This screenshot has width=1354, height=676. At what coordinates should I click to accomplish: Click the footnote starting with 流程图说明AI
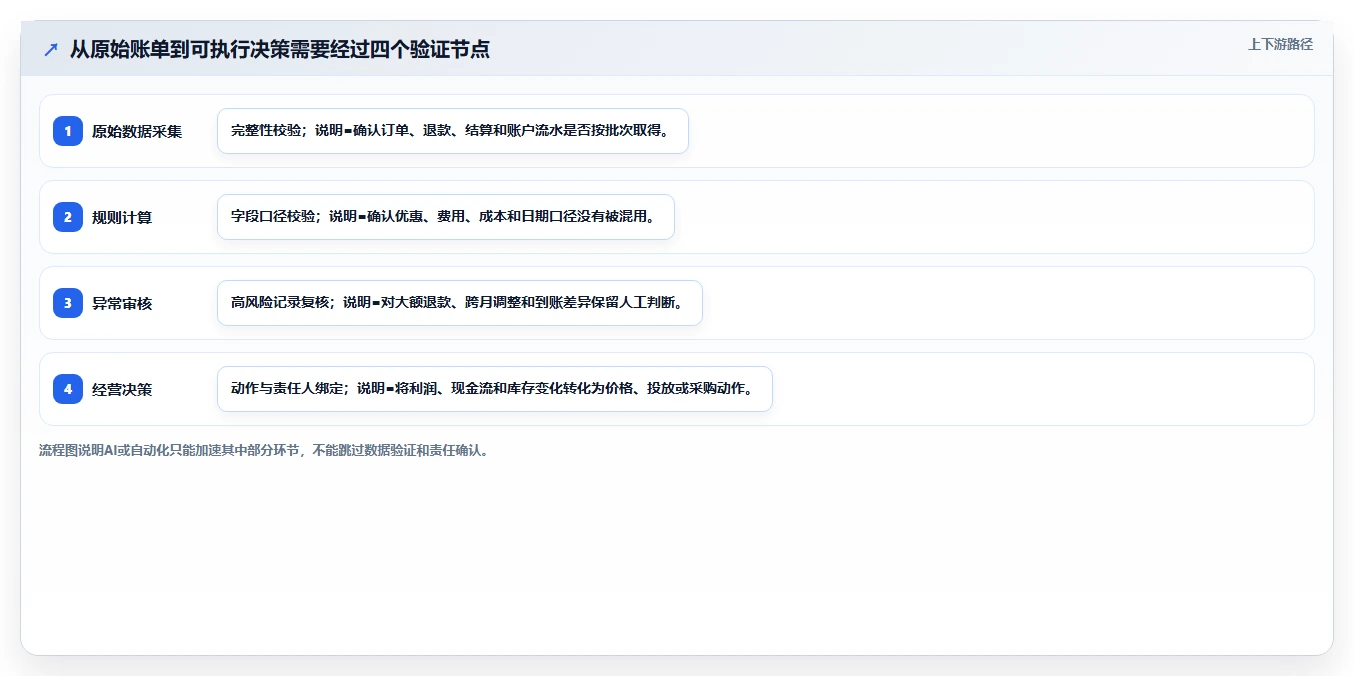click(264, 451)
